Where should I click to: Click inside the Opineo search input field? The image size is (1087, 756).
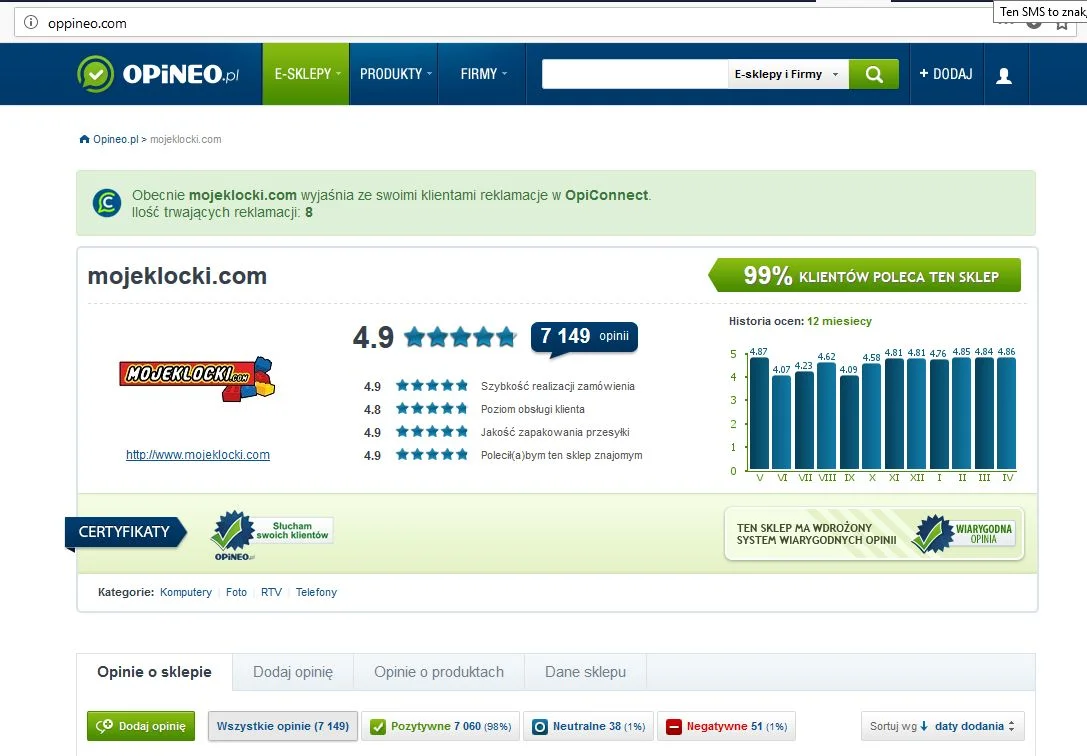click(x=634, y=74)
